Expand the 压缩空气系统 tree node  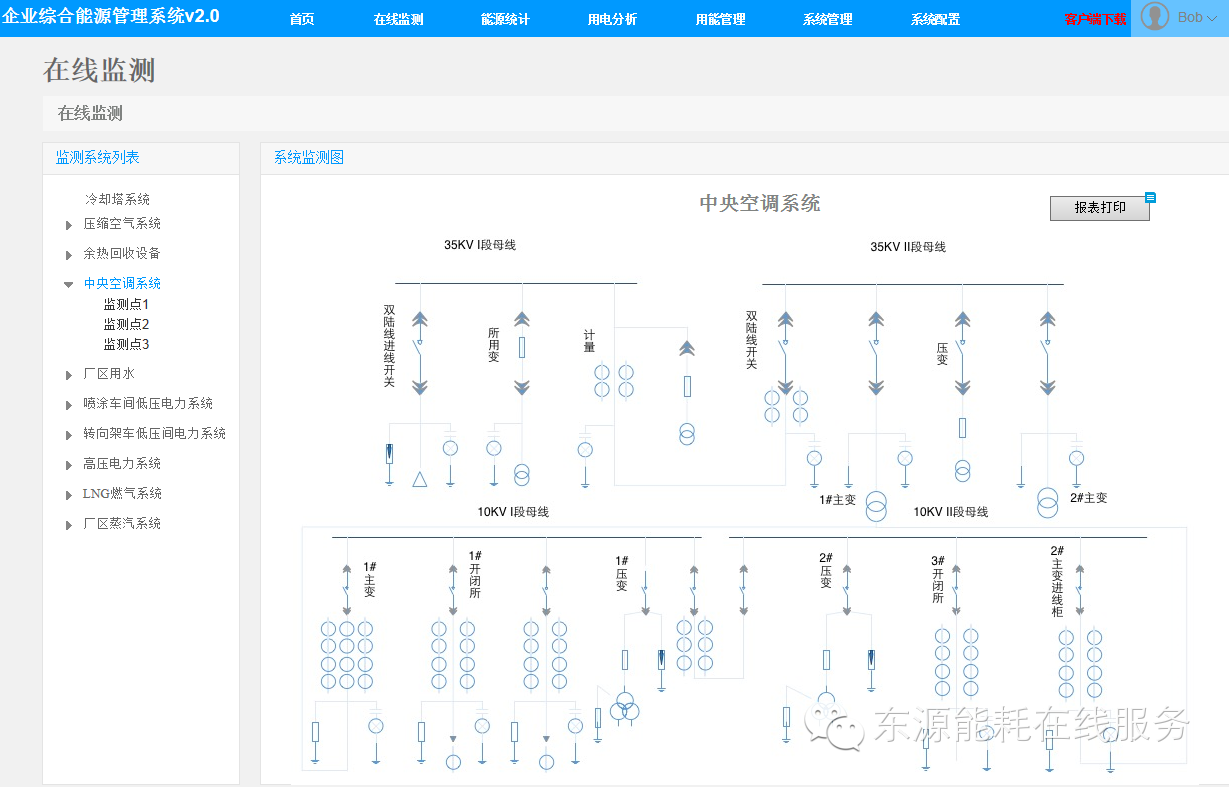(x=69, y=225)
